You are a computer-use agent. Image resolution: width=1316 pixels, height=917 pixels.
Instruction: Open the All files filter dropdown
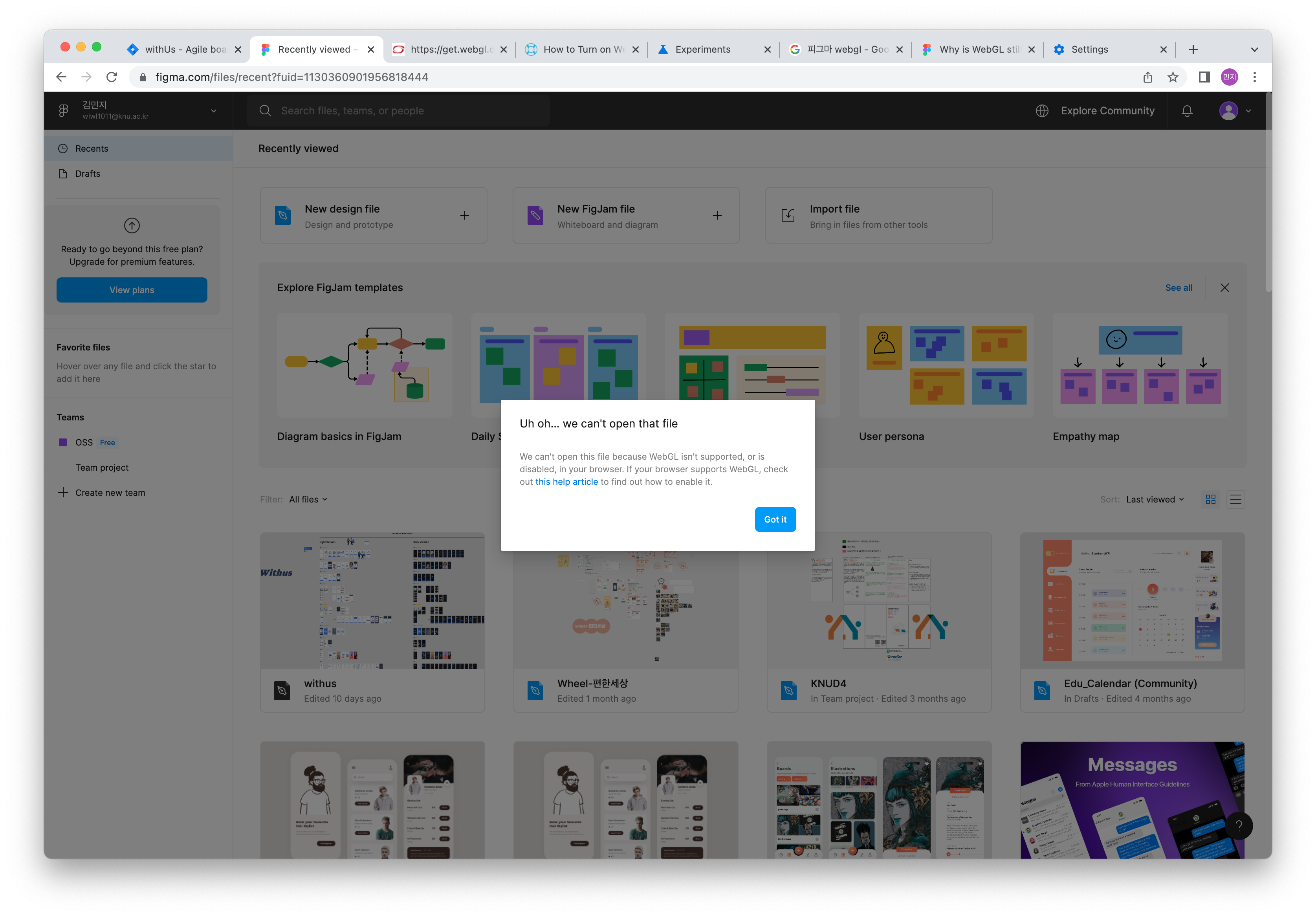308,499
